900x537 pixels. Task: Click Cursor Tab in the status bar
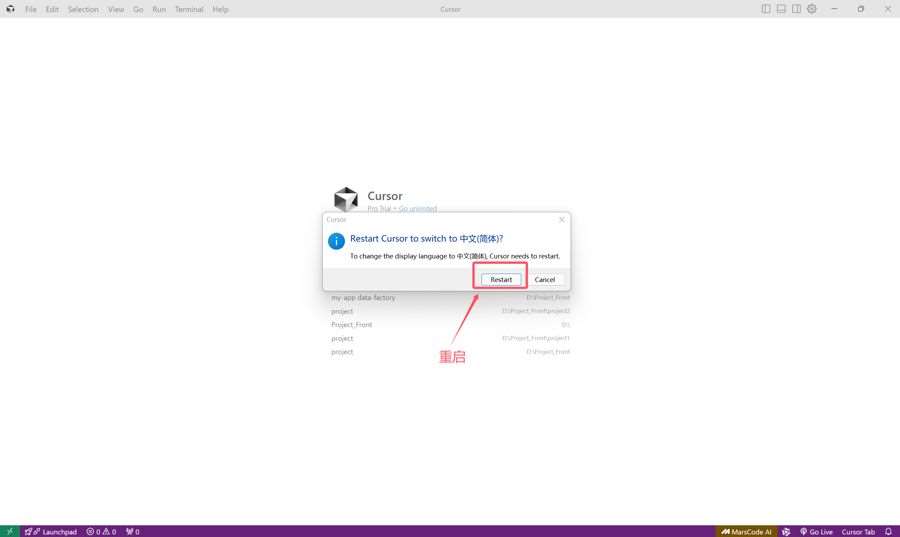[858, 531]
